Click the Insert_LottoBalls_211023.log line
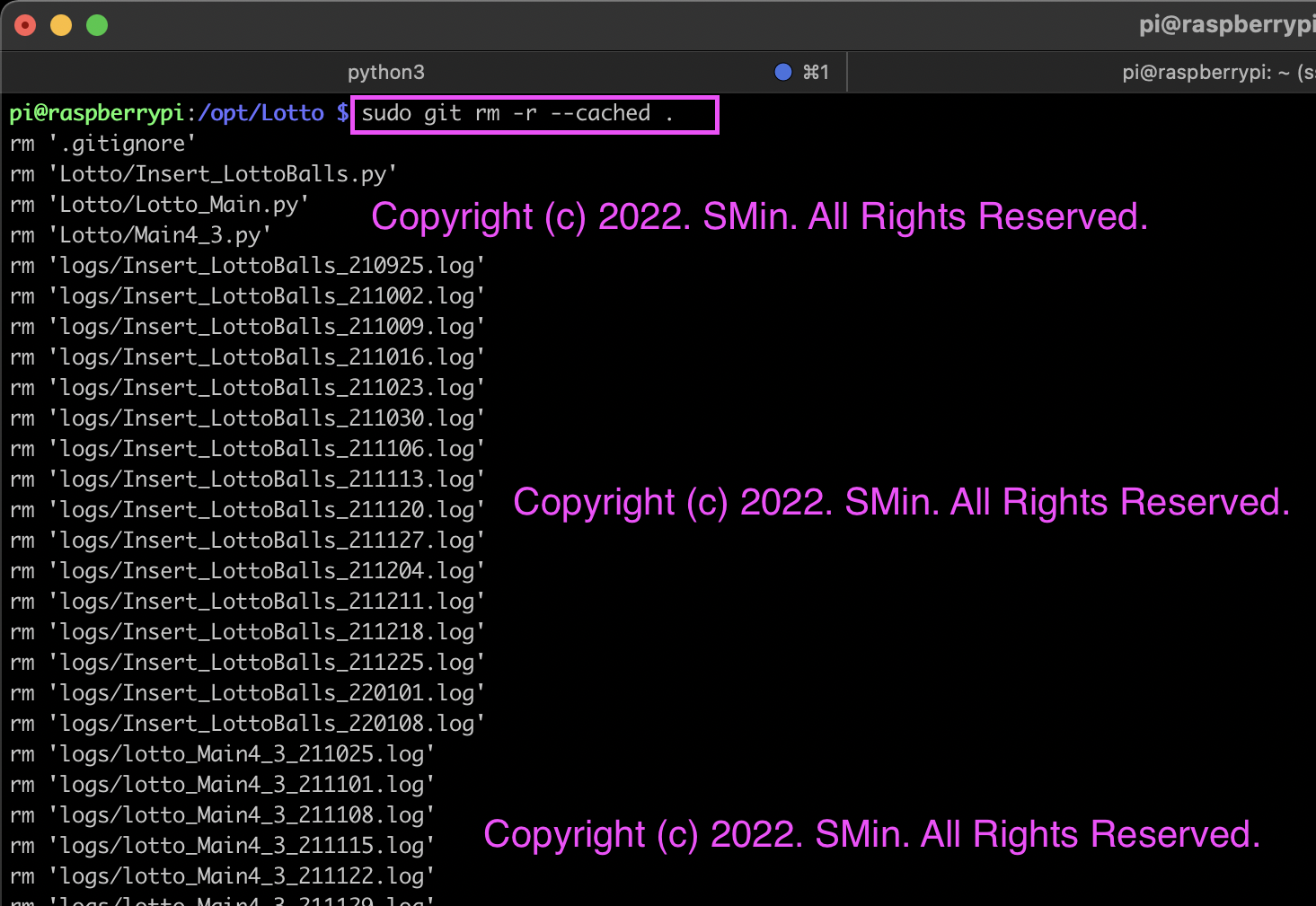 click(x=247, y=388)
